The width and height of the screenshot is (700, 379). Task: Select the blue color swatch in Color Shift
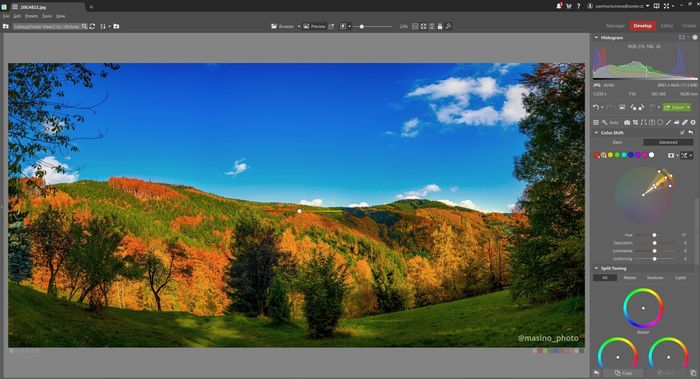[631, 155]
